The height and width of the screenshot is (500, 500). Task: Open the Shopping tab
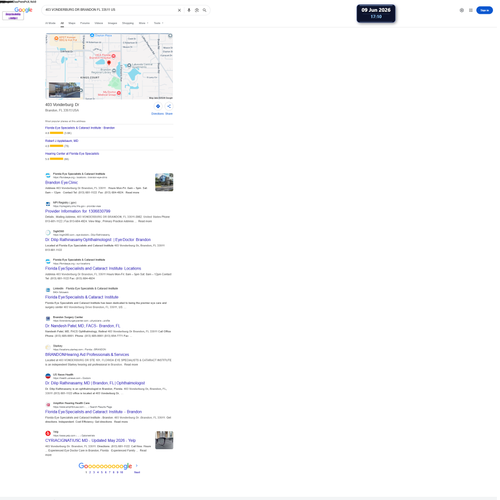(x=128, y=23)
